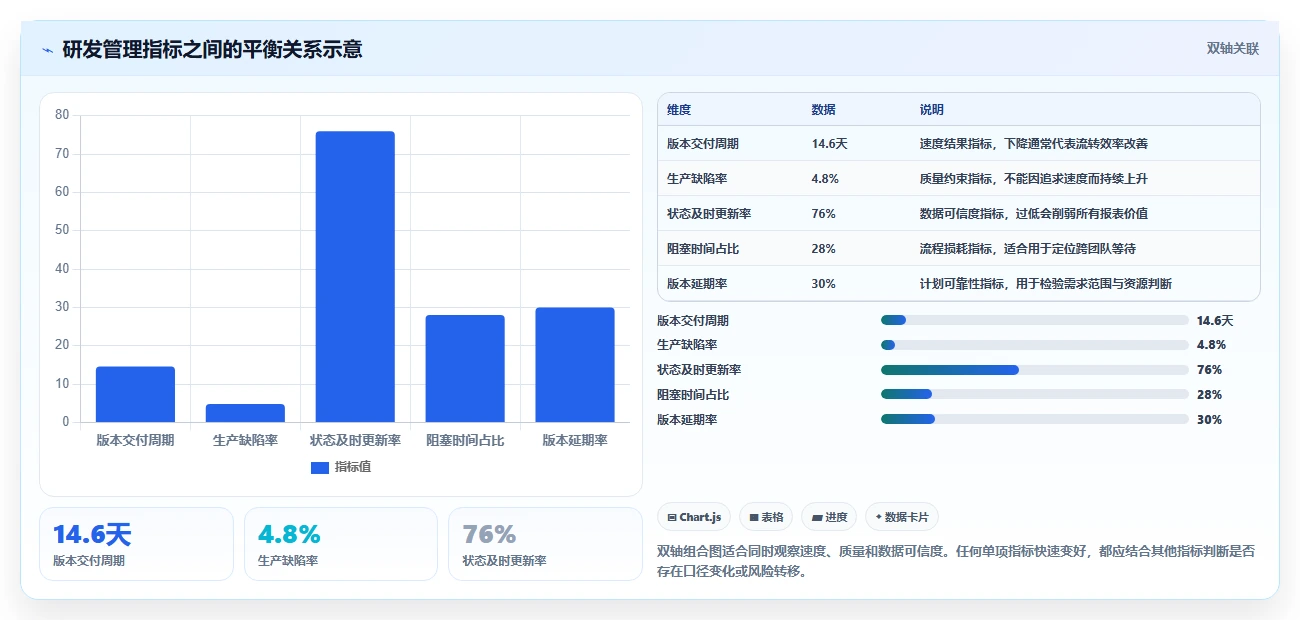
Task: Click the 版本交付周期 x-axis label under the chart
Action: pyautogui.click(x=135, y=440)
